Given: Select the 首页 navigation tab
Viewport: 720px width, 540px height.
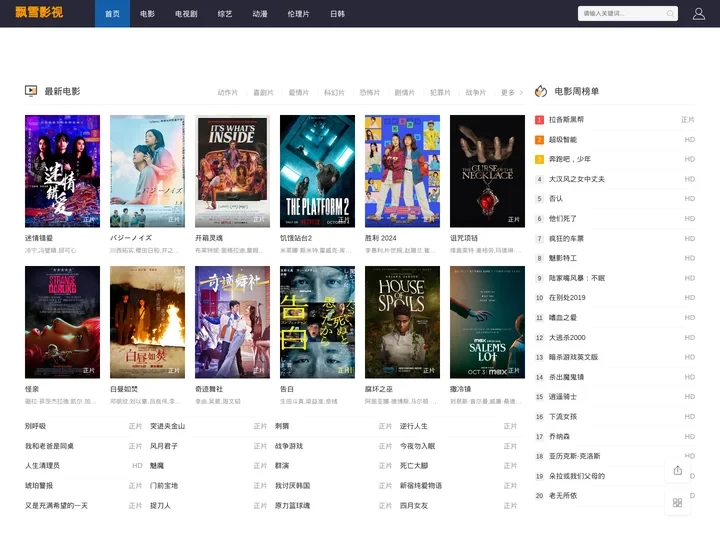Looking at the screenshot, I should [112, 14].
